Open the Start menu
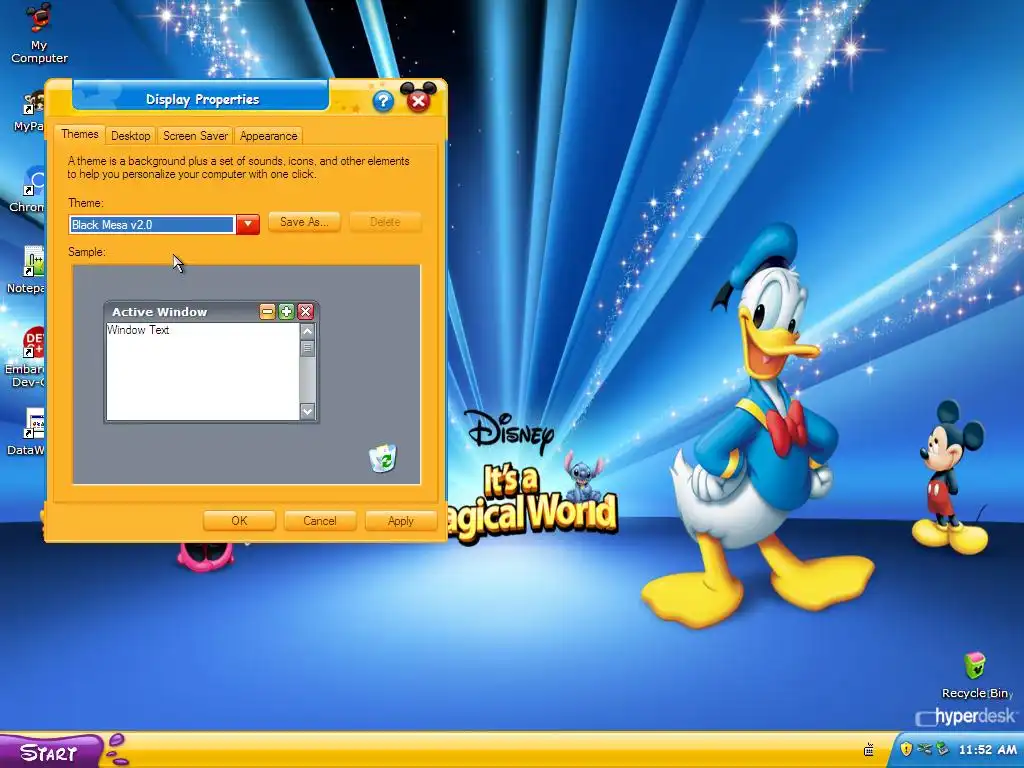 [x=51, y=752]
